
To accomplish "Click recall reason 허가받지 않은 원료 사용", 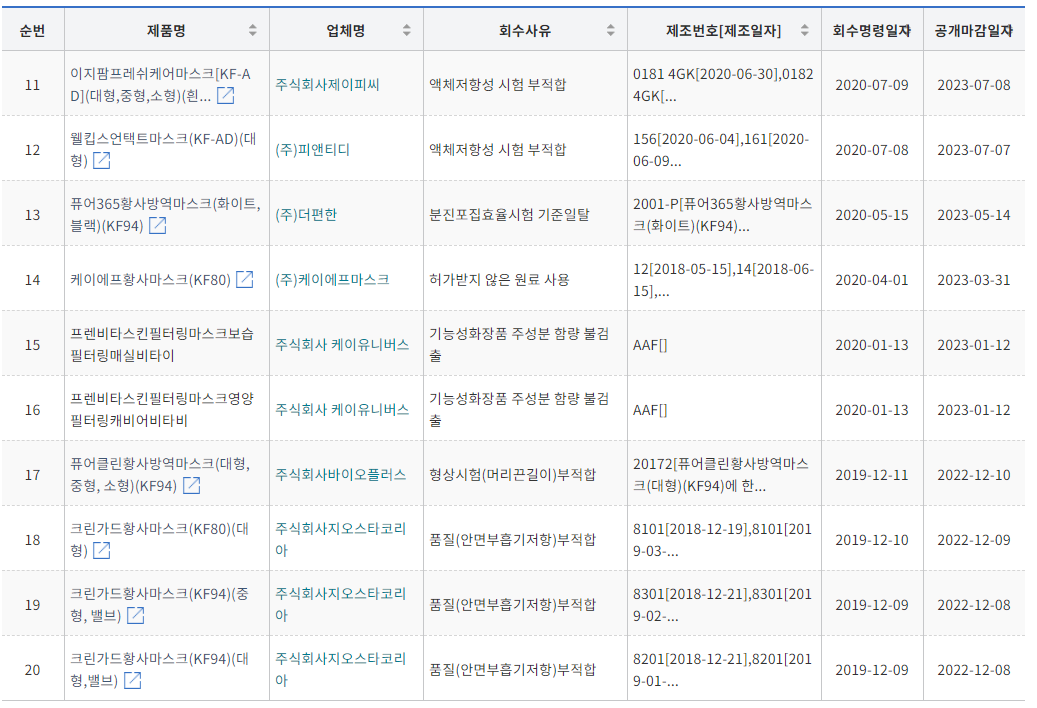I will point(499,280).
